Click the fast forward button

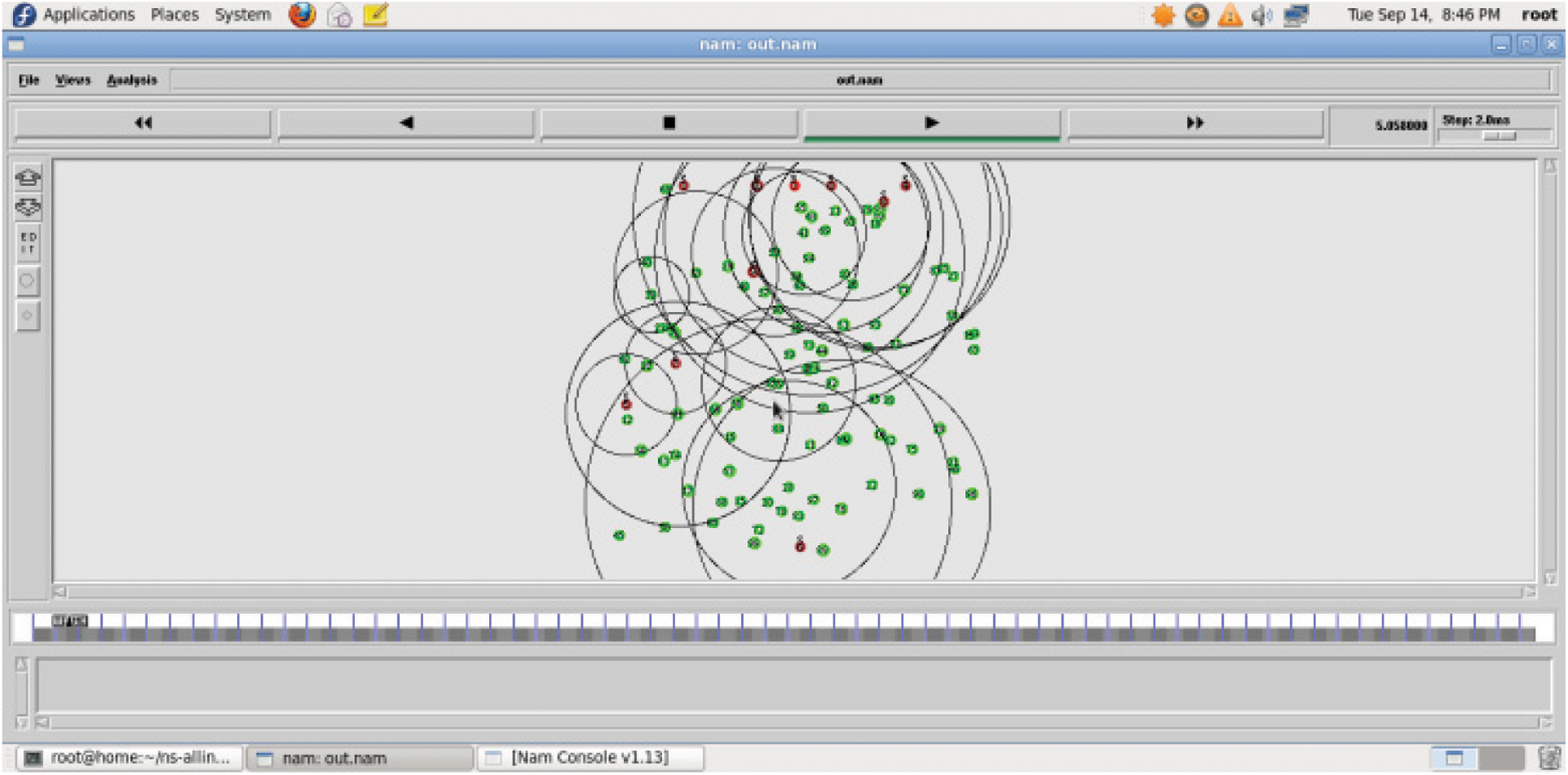(x=1194, y=123)
